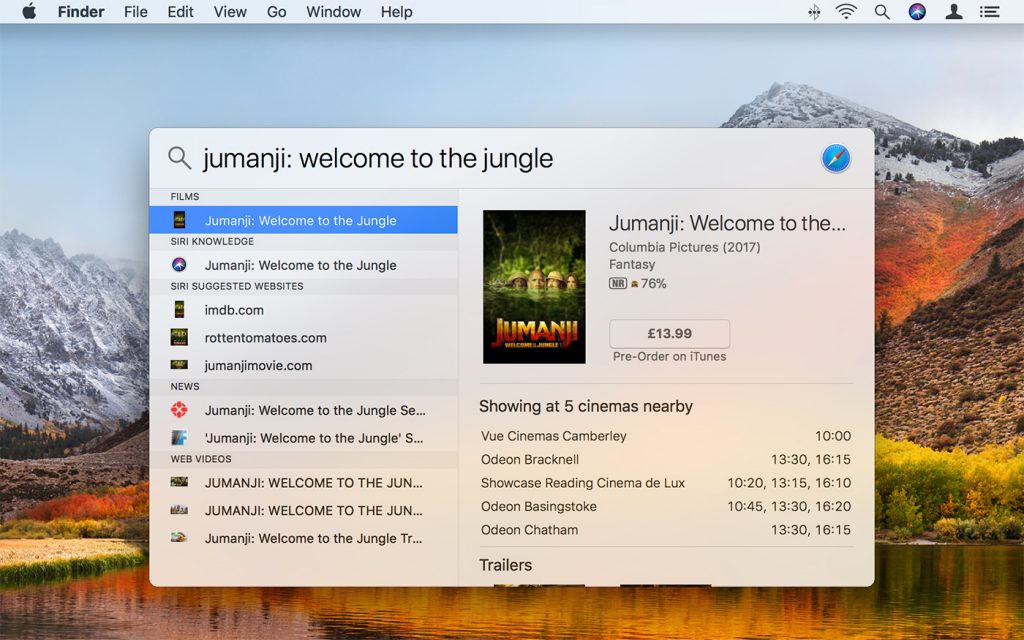1024x640 pixels.
Task: Select Vue Cinemas Camberley showing
Action: [666, 436]
